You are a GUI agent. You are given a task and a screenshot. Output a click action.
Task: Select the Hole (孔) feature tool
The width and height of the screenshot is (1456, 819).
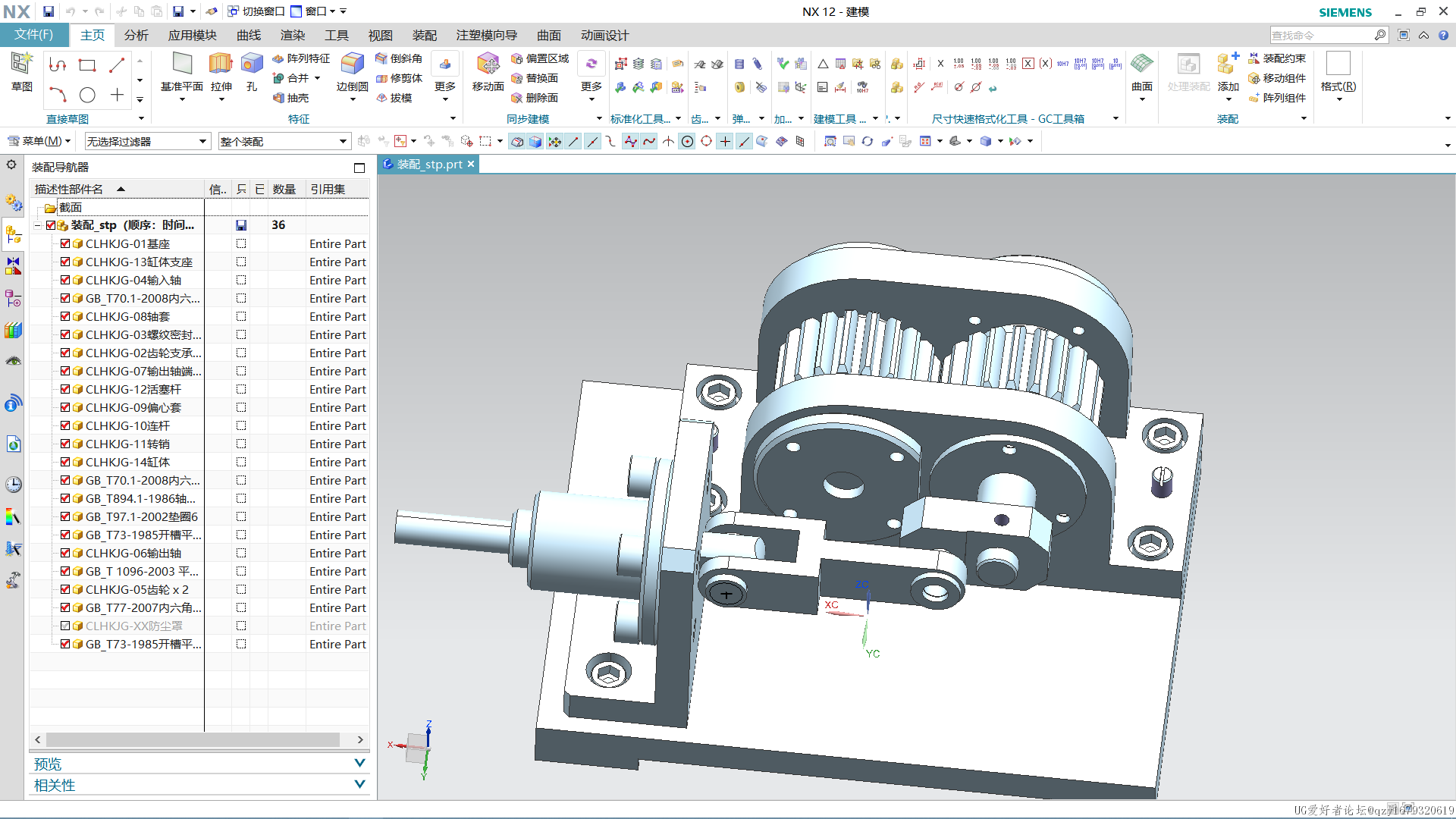[x=252, y=72]
